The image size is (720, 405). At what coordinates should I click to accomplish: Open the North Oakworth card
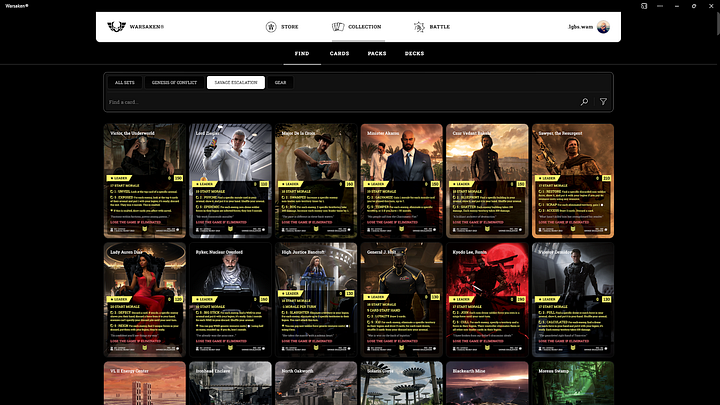point(316,383)
